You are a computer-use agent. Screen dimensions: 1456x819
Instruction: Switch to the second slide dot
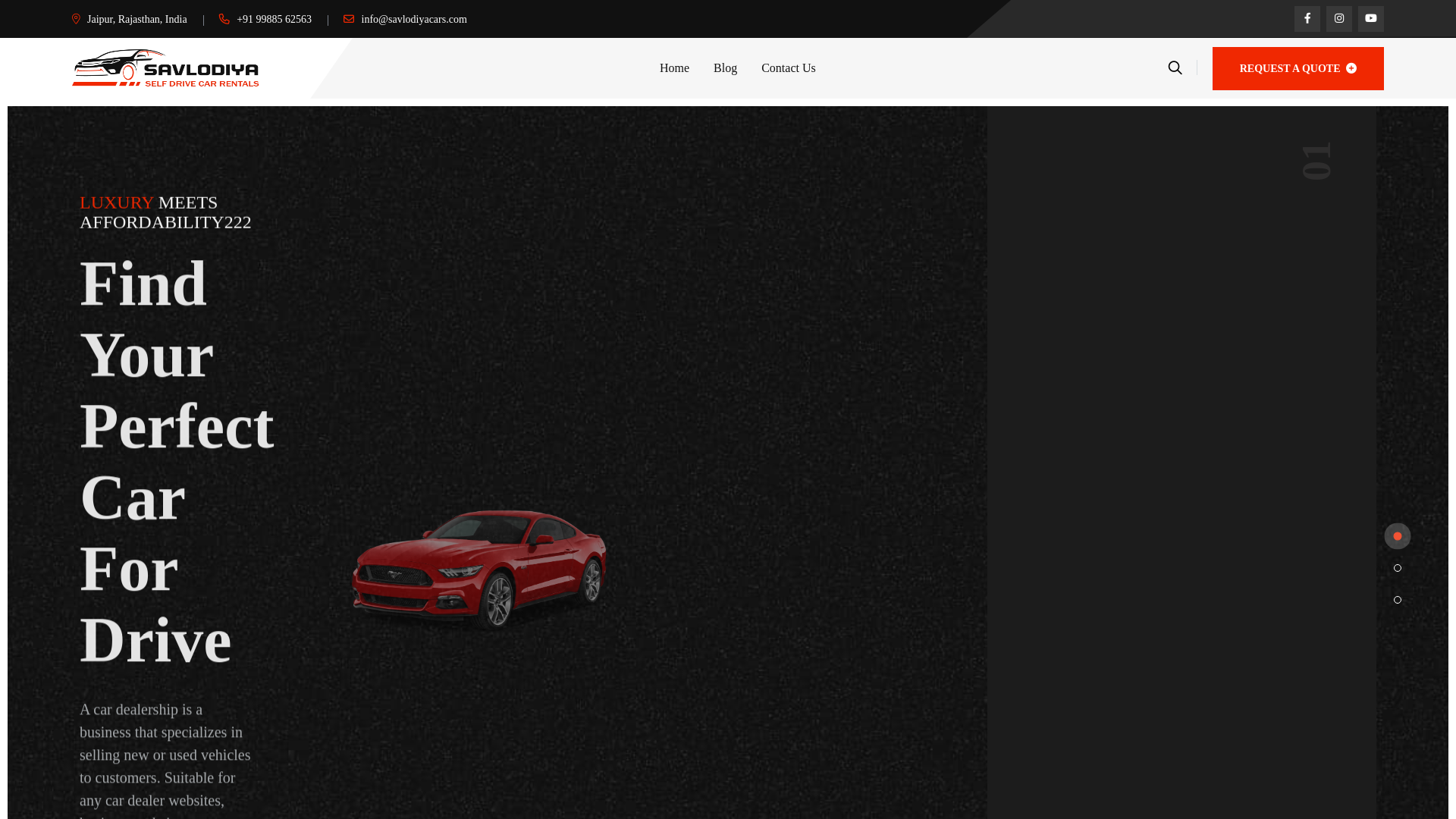pyautogui.click(x=1397, y=568)
